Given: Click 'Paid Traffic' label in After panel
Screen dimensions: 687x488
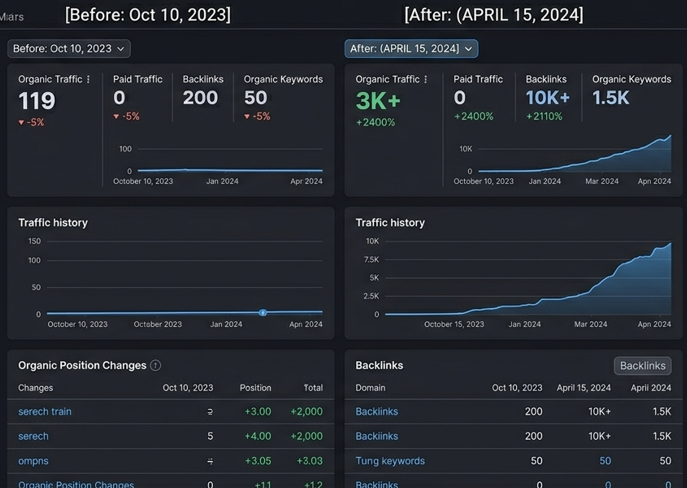Looking at the screenshot, I should (x=478, y=79).
